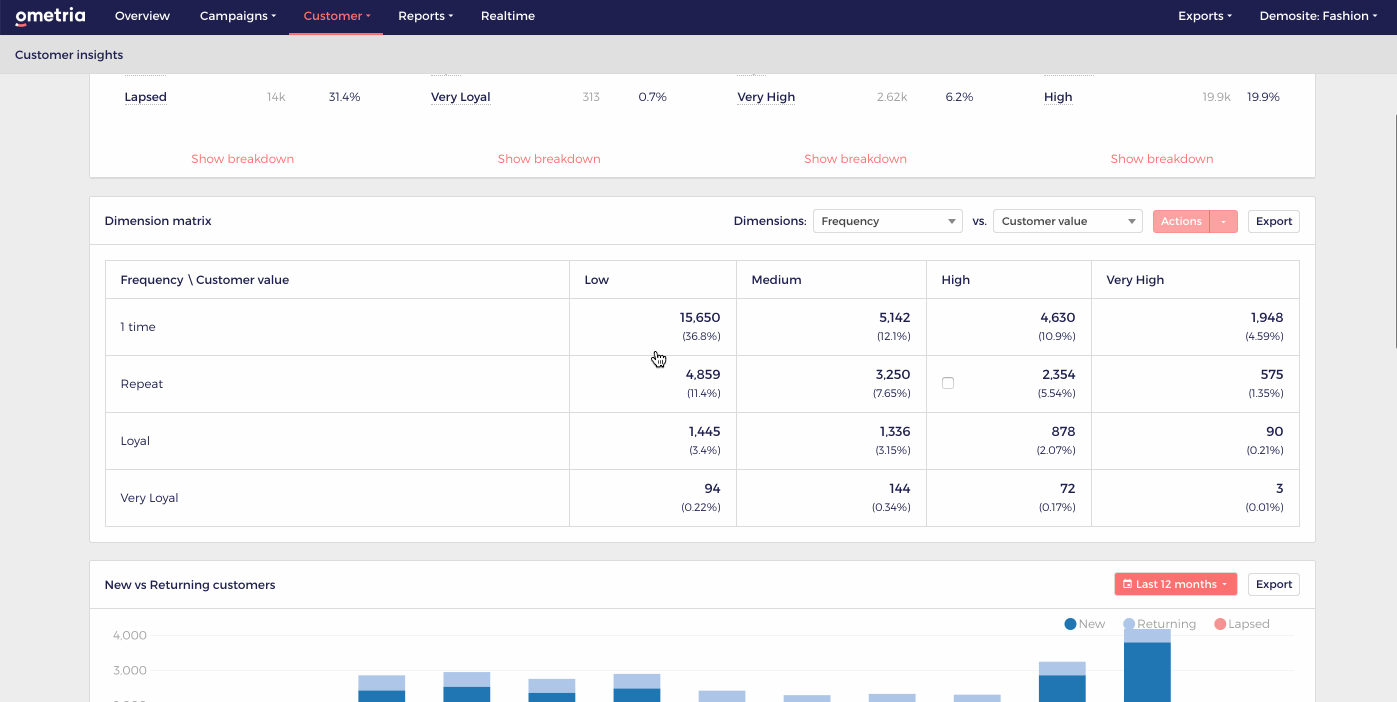Open the Reports menu
The image size is (1397, 702).
425,16
